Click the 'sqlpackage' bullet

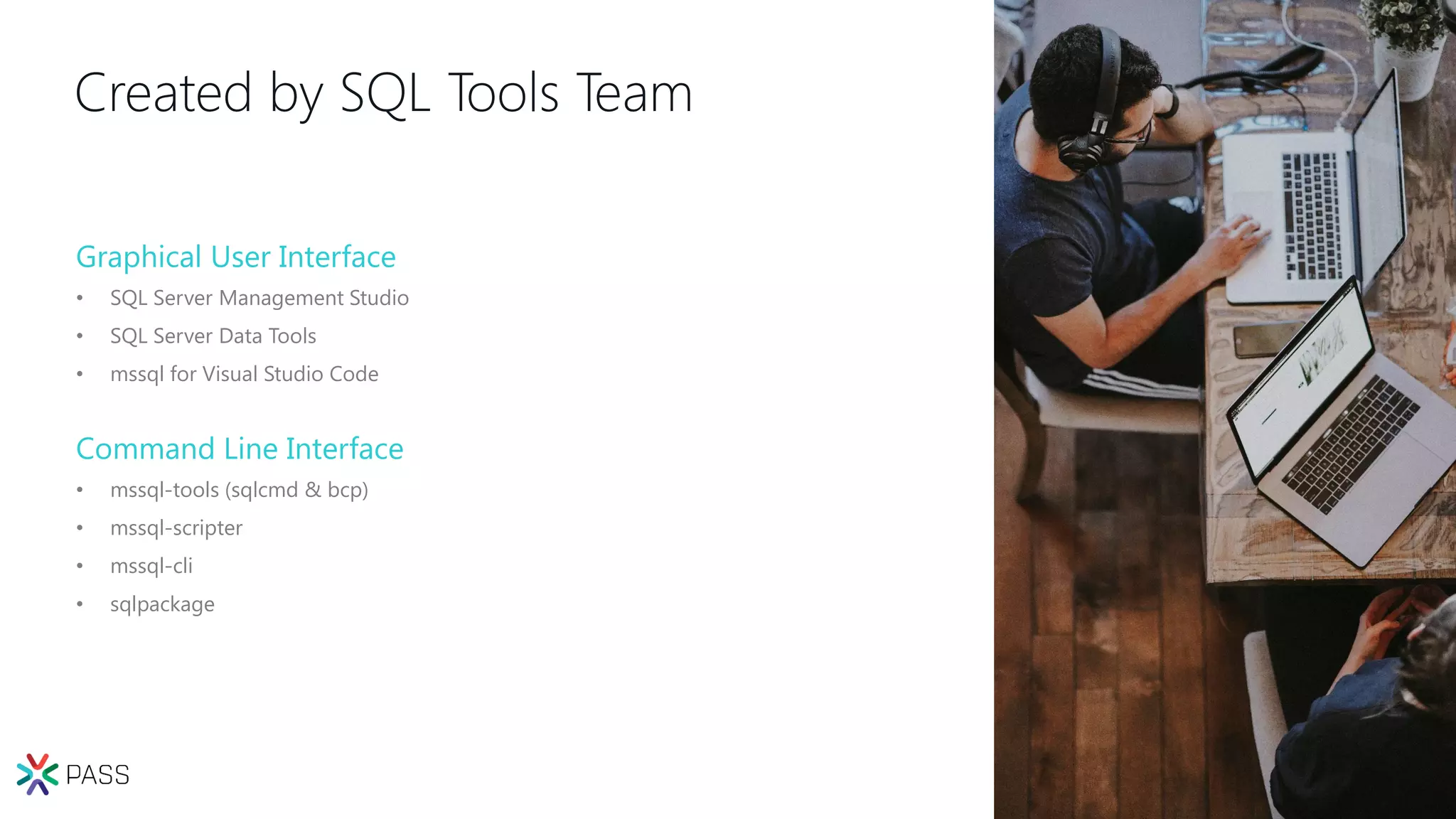pos(163,604)
